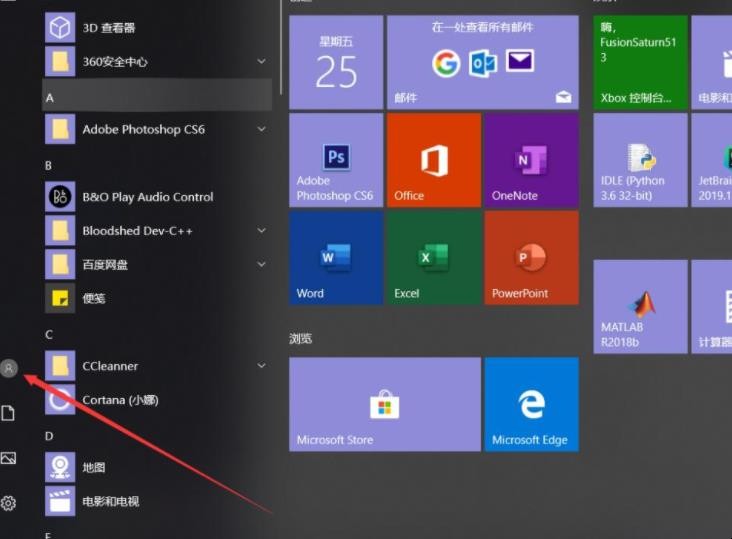Click the app list scrollbar
The image size is (732, 539).
(x=281, y=47)
